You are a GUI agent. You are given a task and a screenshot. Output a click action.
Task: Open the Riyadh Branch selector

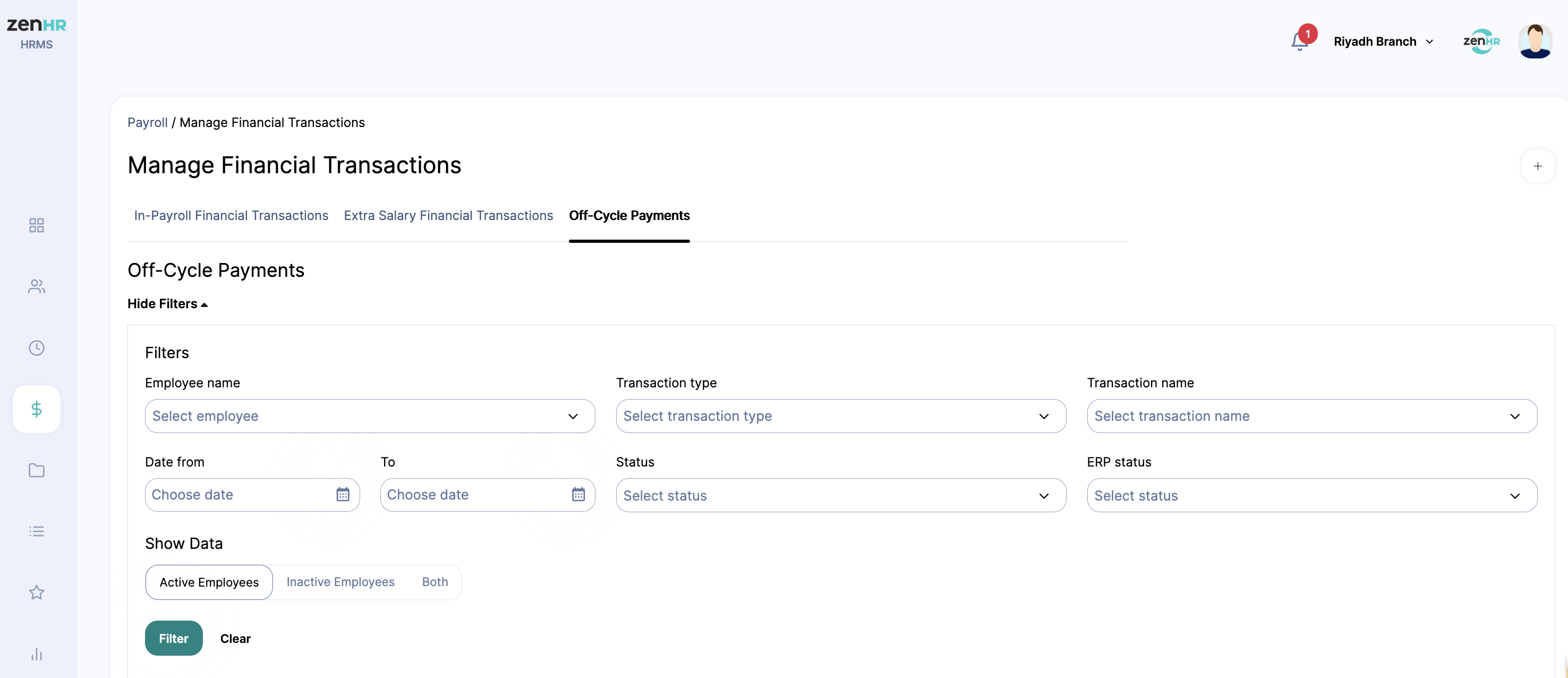[x=1383, y=41]
